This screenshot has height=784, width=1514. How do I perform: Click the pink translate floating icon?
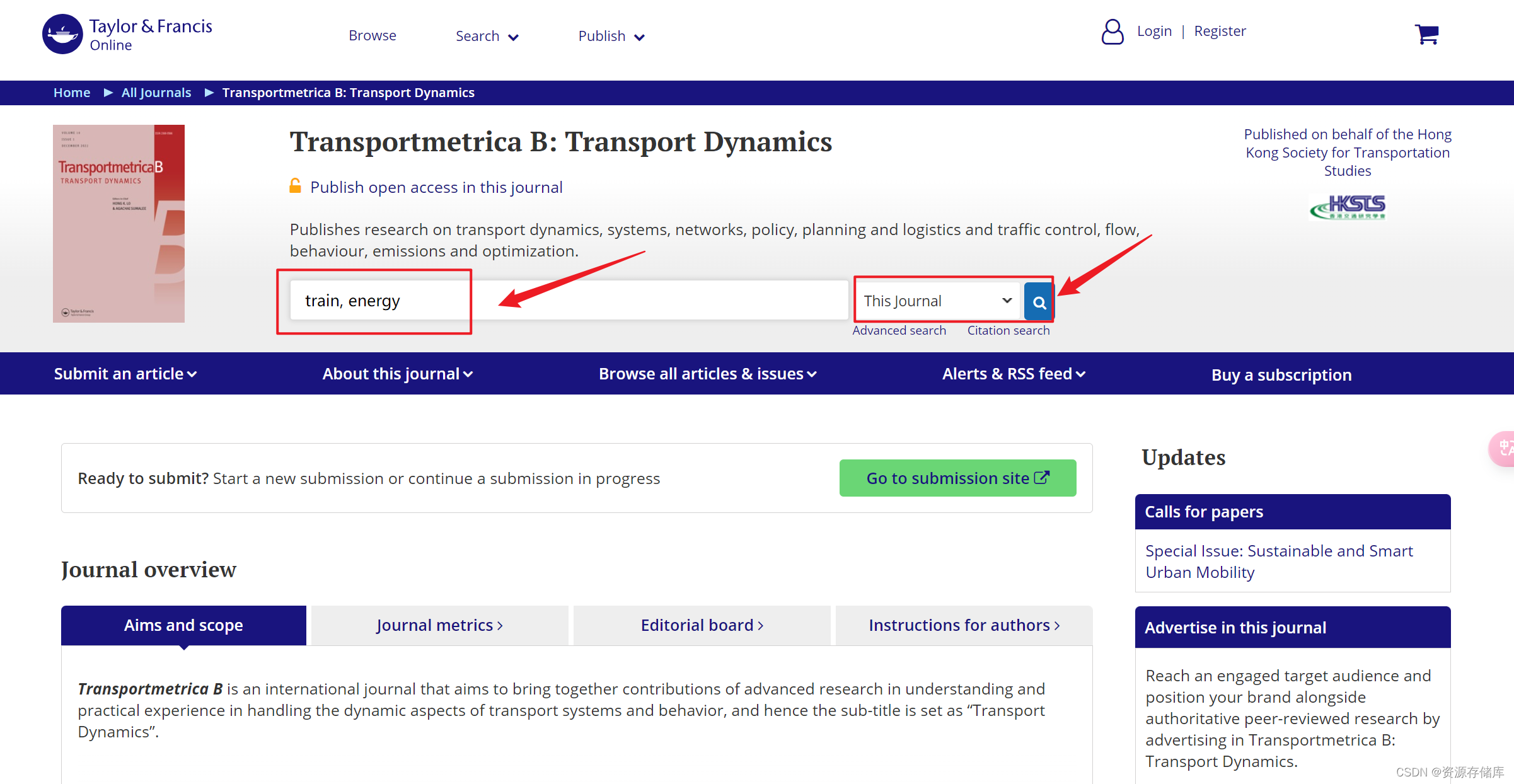click(x=1503, y=448)
